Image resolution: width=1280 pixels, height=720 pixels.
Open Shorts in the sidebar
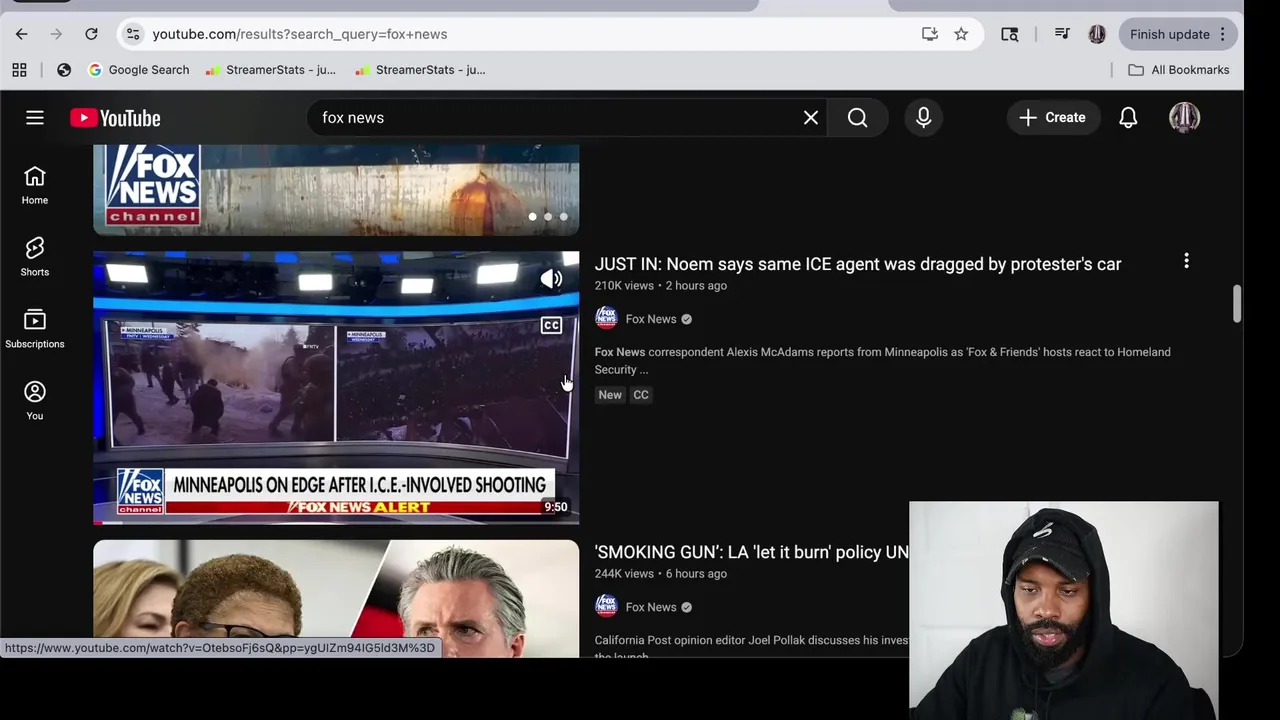35,257
